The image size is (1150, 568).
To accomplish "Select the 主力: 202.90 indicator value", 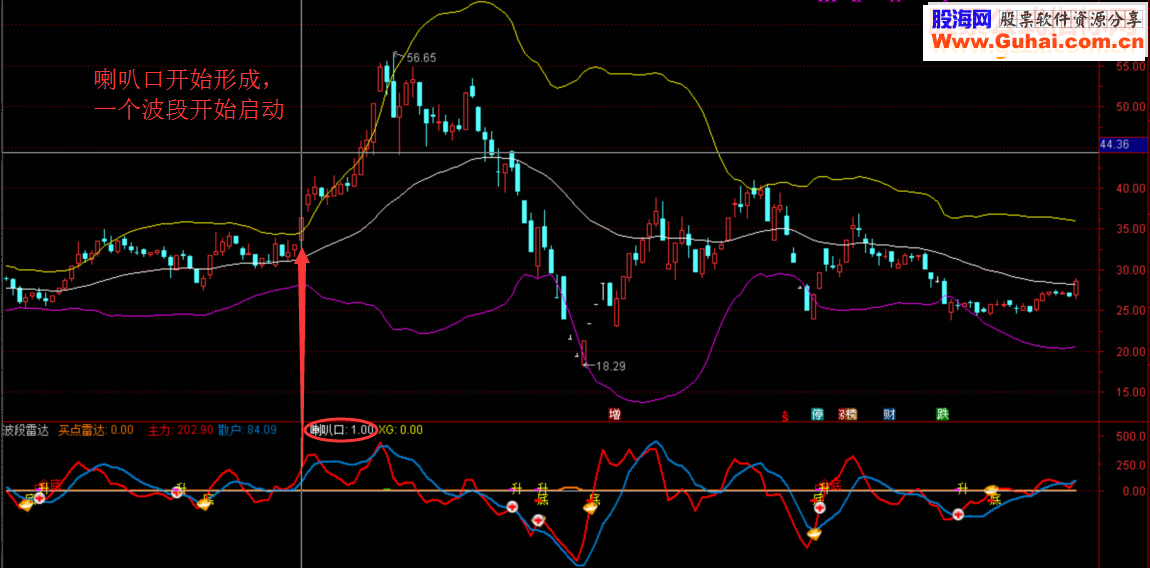I will [x=180, y=431].
